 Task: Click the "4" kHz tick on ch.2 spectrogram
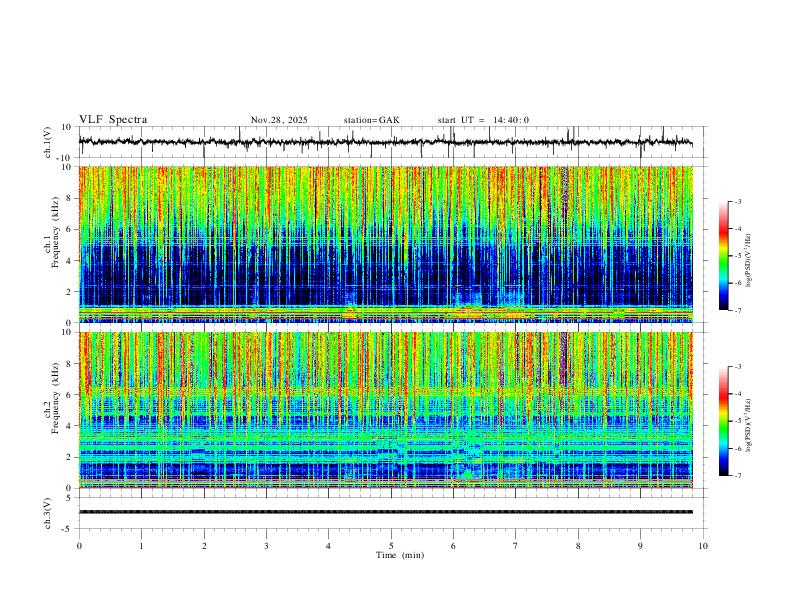click(70, 426)
